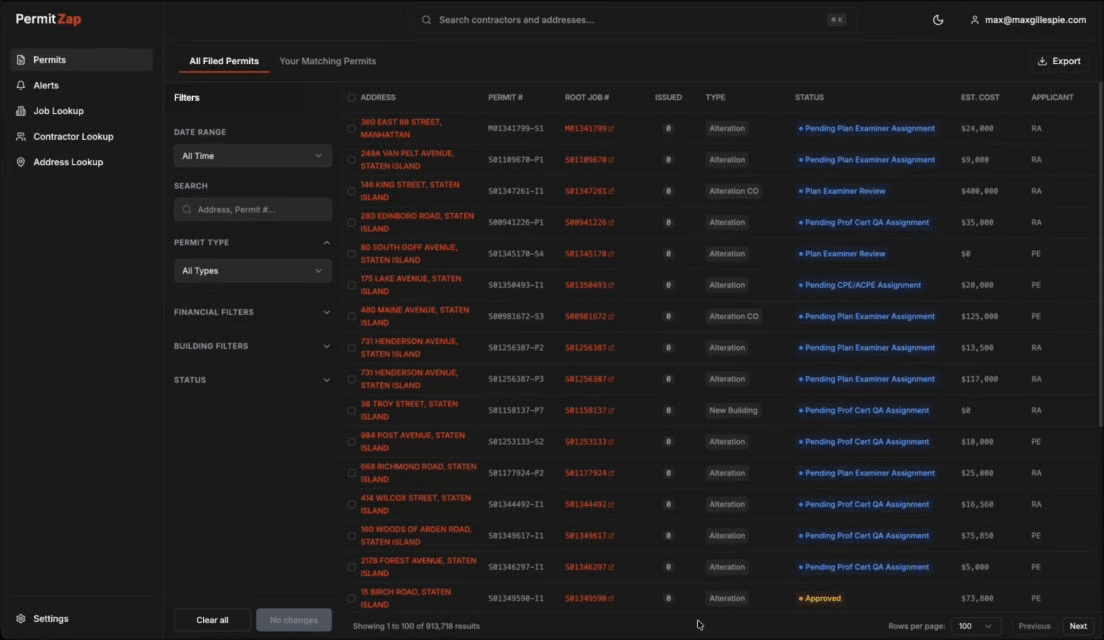Open the Date Range All Time dropdown
The height and width of the screenshot is (640, 1104).
tap(252, 155)
